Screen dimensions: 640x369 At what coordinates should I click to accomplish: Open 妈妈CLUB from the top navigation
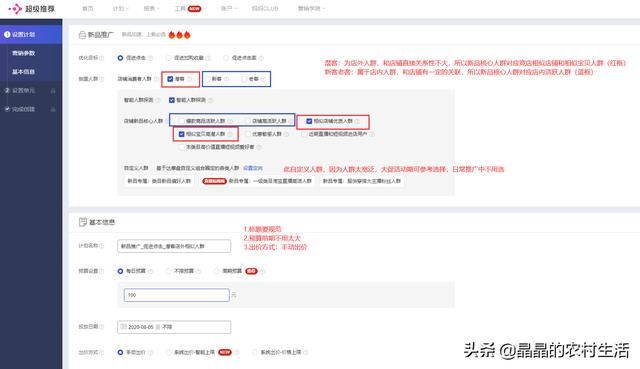pos(265,9)
